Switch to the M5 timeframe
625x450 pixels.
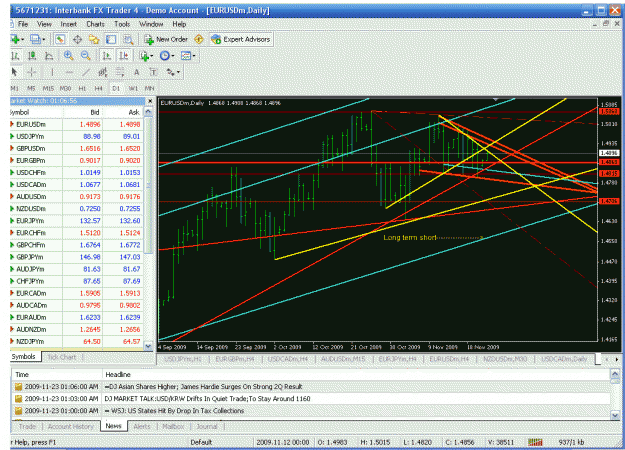coord(31,88)
